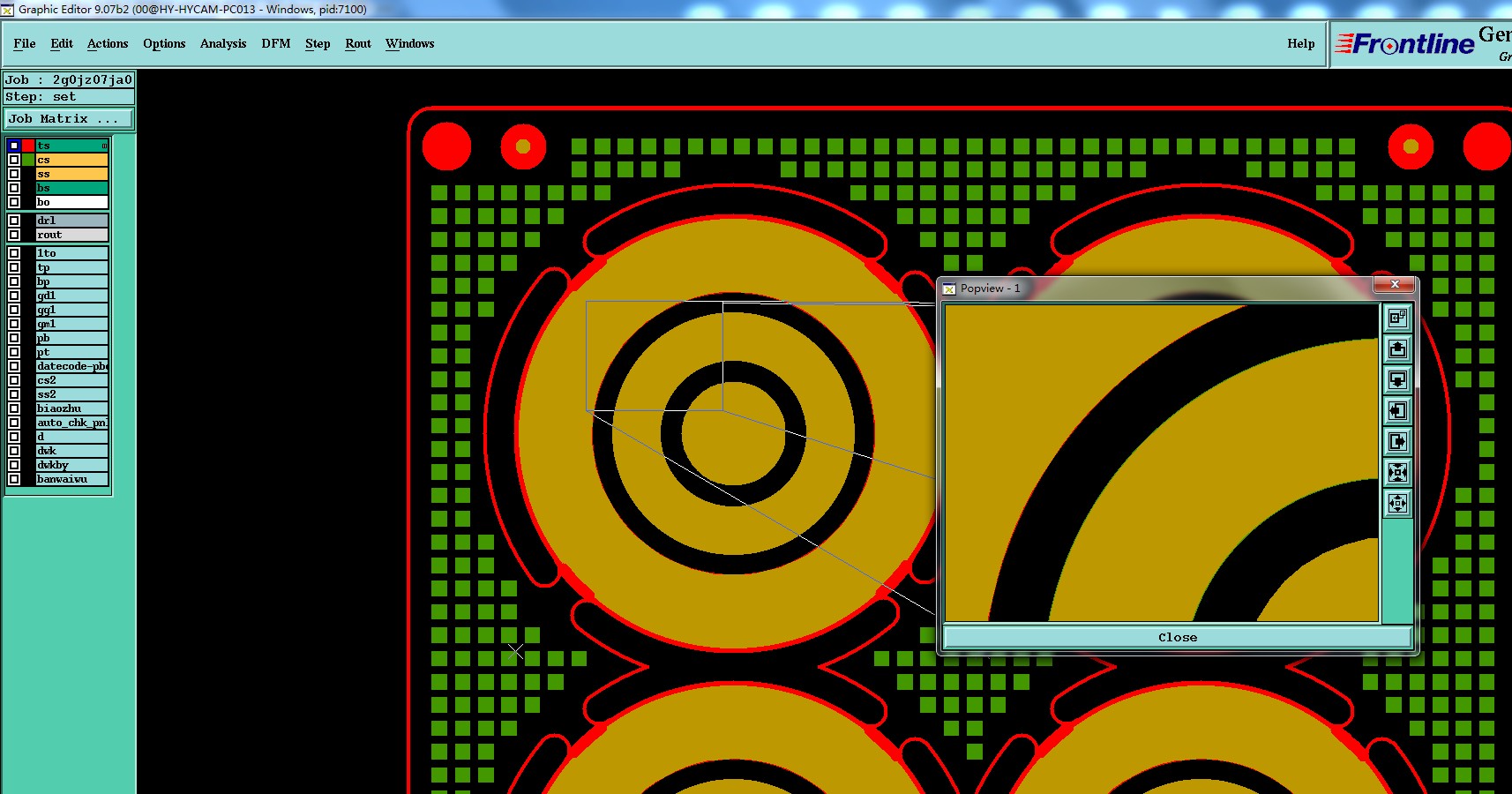Image resolution: width=1512 pixels, height=794 pixels.
Task: Click the Job name field 2g0jz07ja0
Action: [x=69, y=79]
